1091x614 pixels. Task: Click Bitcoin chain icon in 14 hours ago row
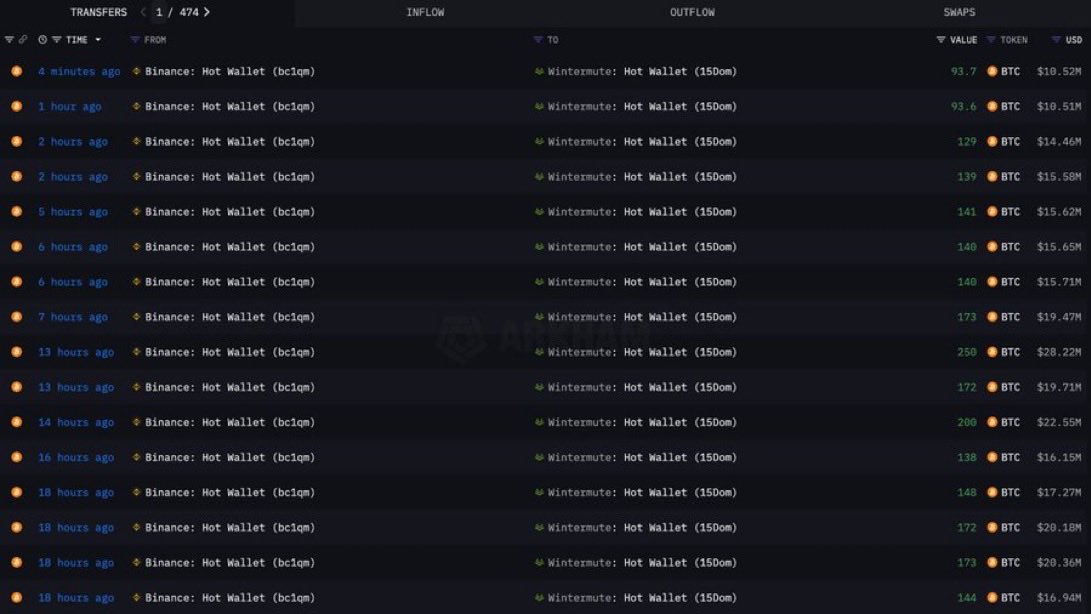(x=17, y=422)
